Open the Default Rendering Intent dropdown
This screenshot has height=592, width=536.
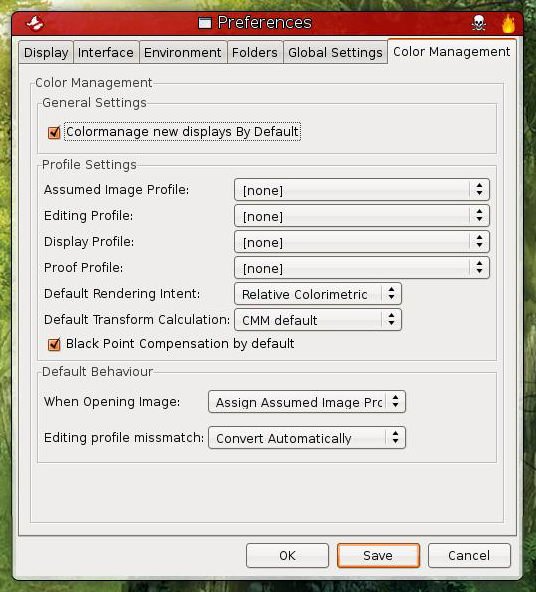tap(318, 294)
